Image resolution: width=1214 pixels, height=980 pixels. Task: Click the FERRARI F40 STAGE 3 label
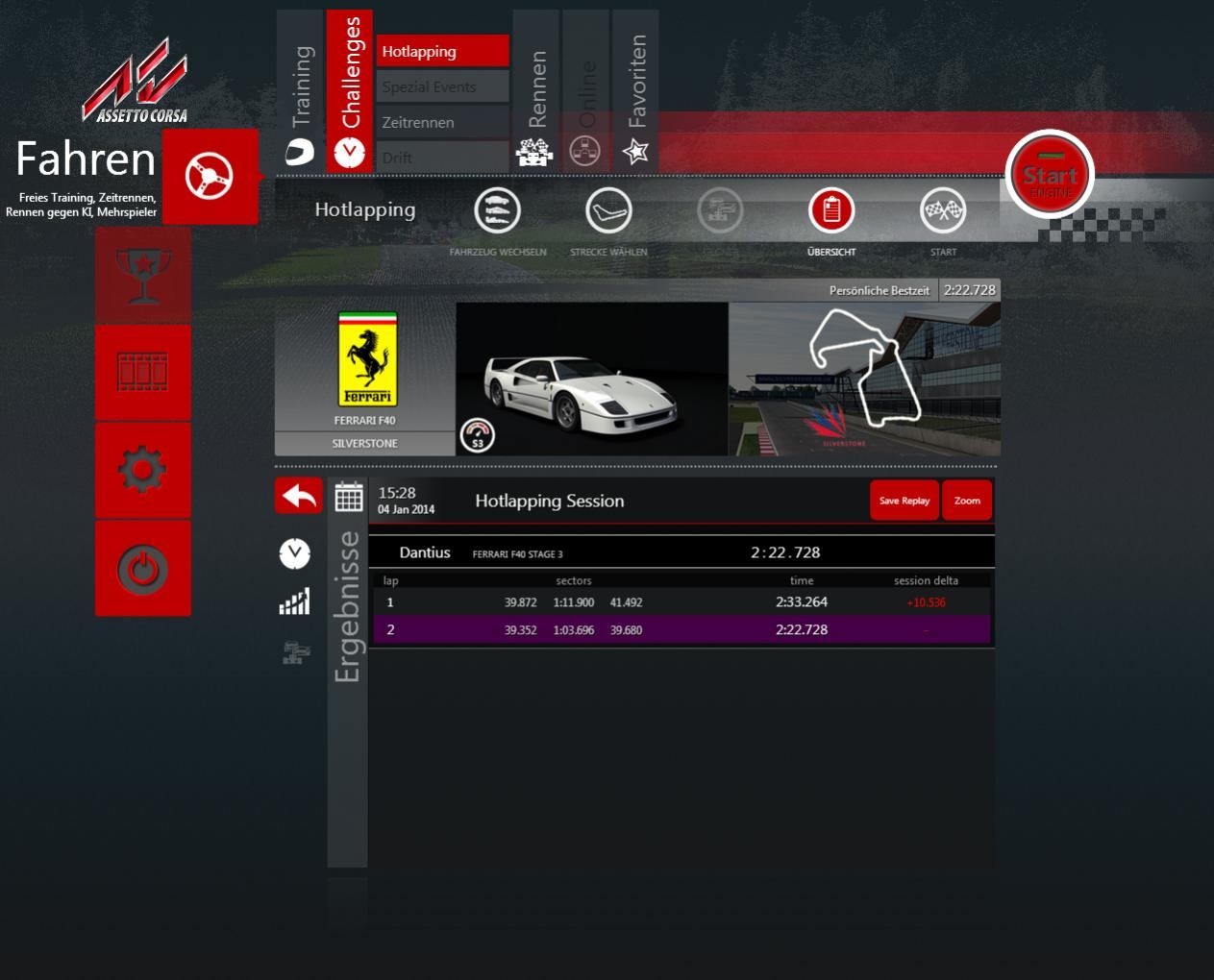point(517,554)
